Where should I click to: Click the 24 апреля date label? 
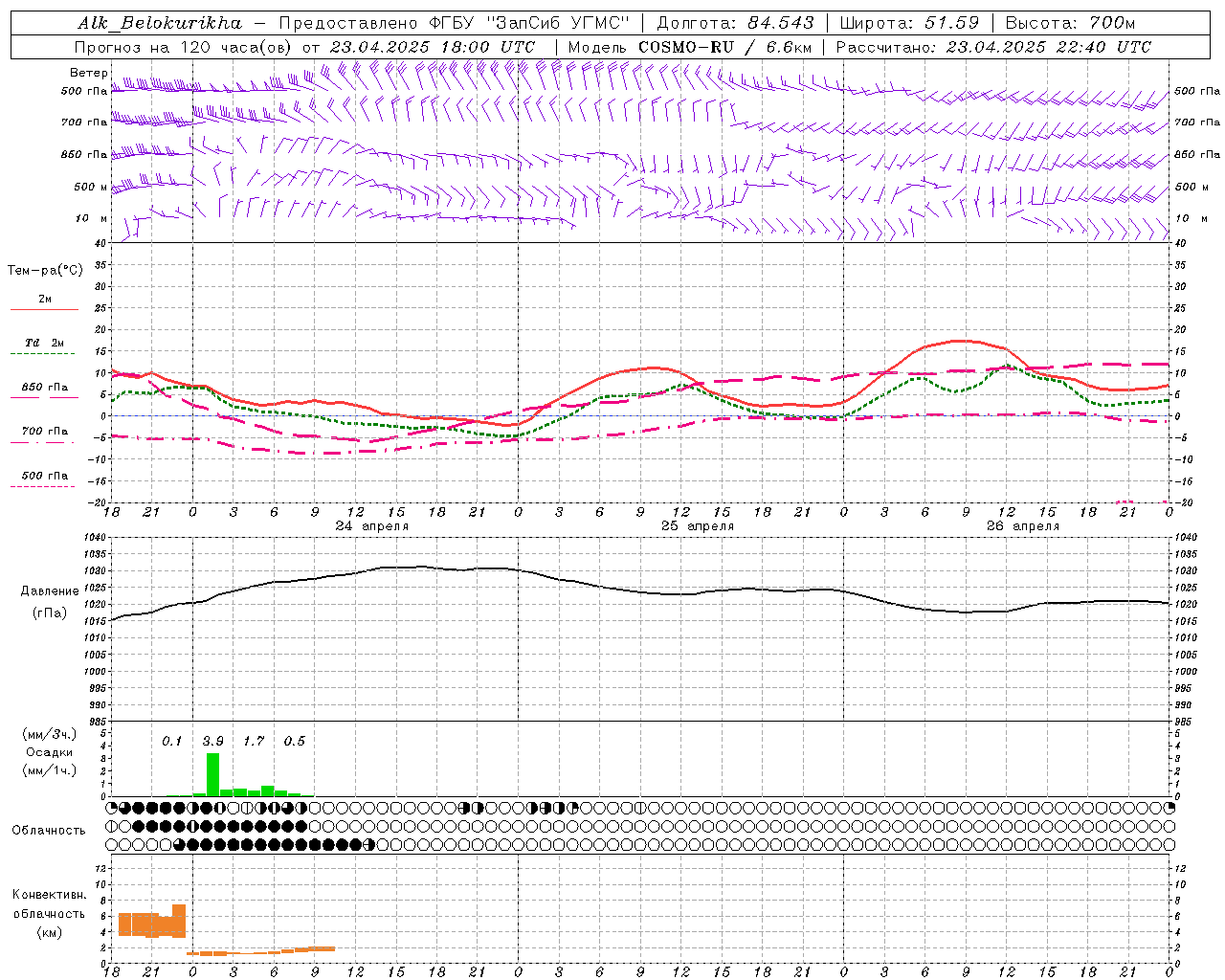pos(372,526)
